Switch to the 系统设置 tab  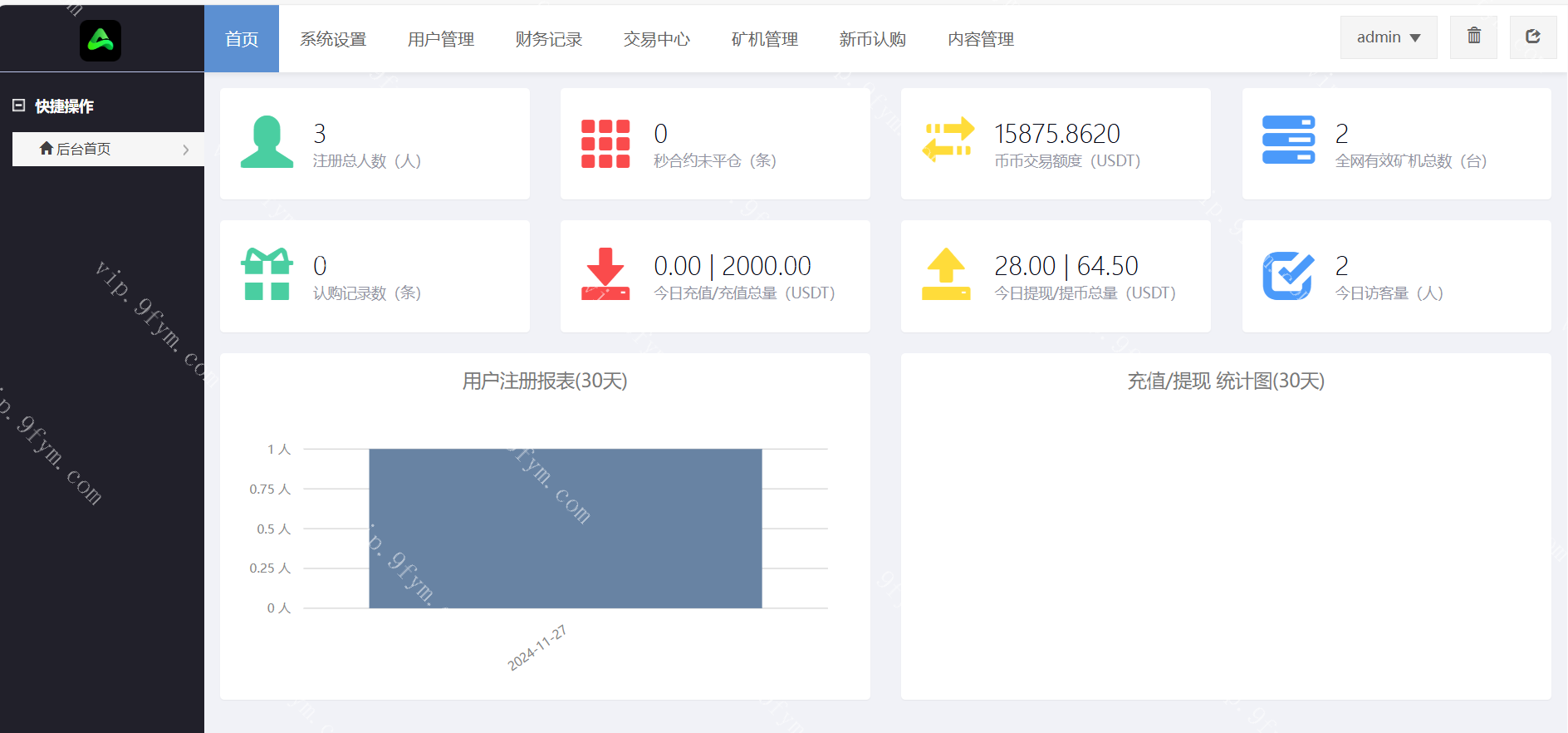point(333,39)
